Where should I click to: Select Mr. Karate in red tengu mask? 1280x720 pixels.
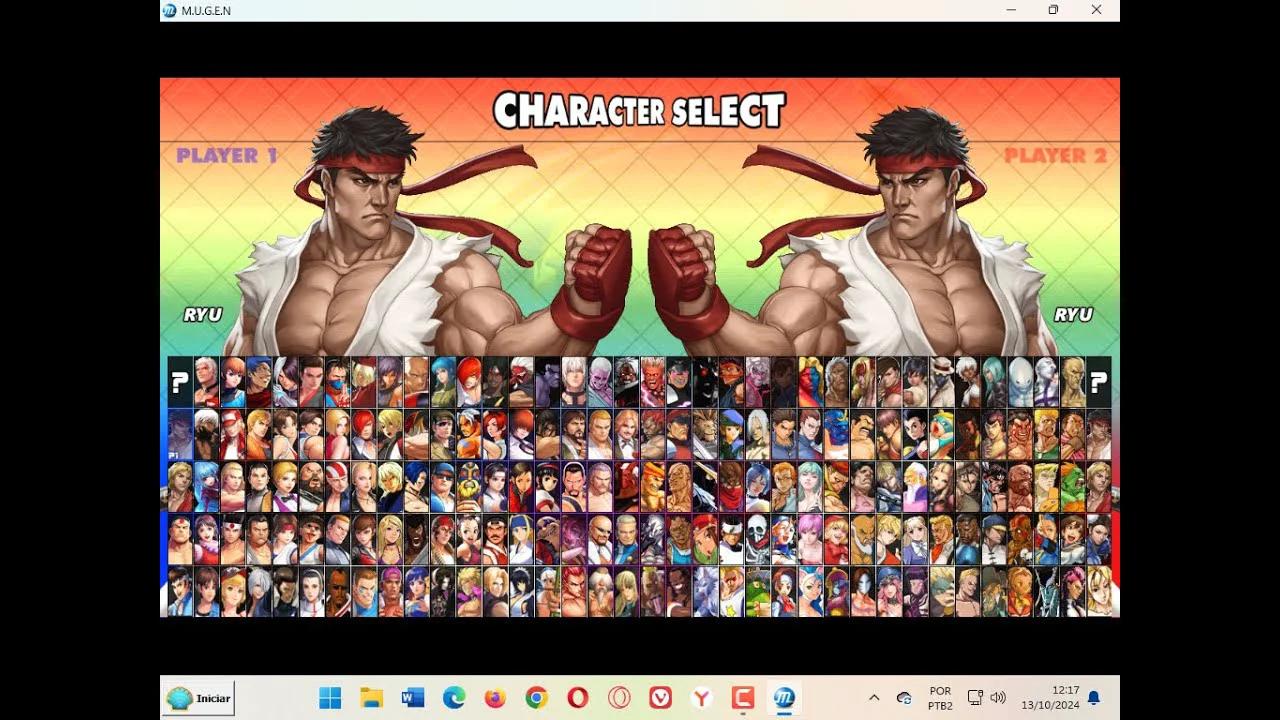click(x=522, y=381)
